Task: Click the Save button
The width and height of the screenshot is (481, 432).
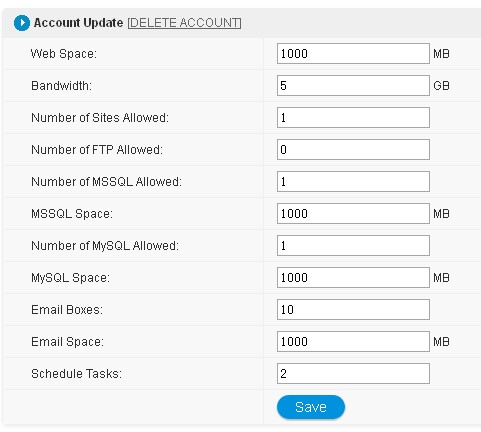Action: (x=311, y=407)
